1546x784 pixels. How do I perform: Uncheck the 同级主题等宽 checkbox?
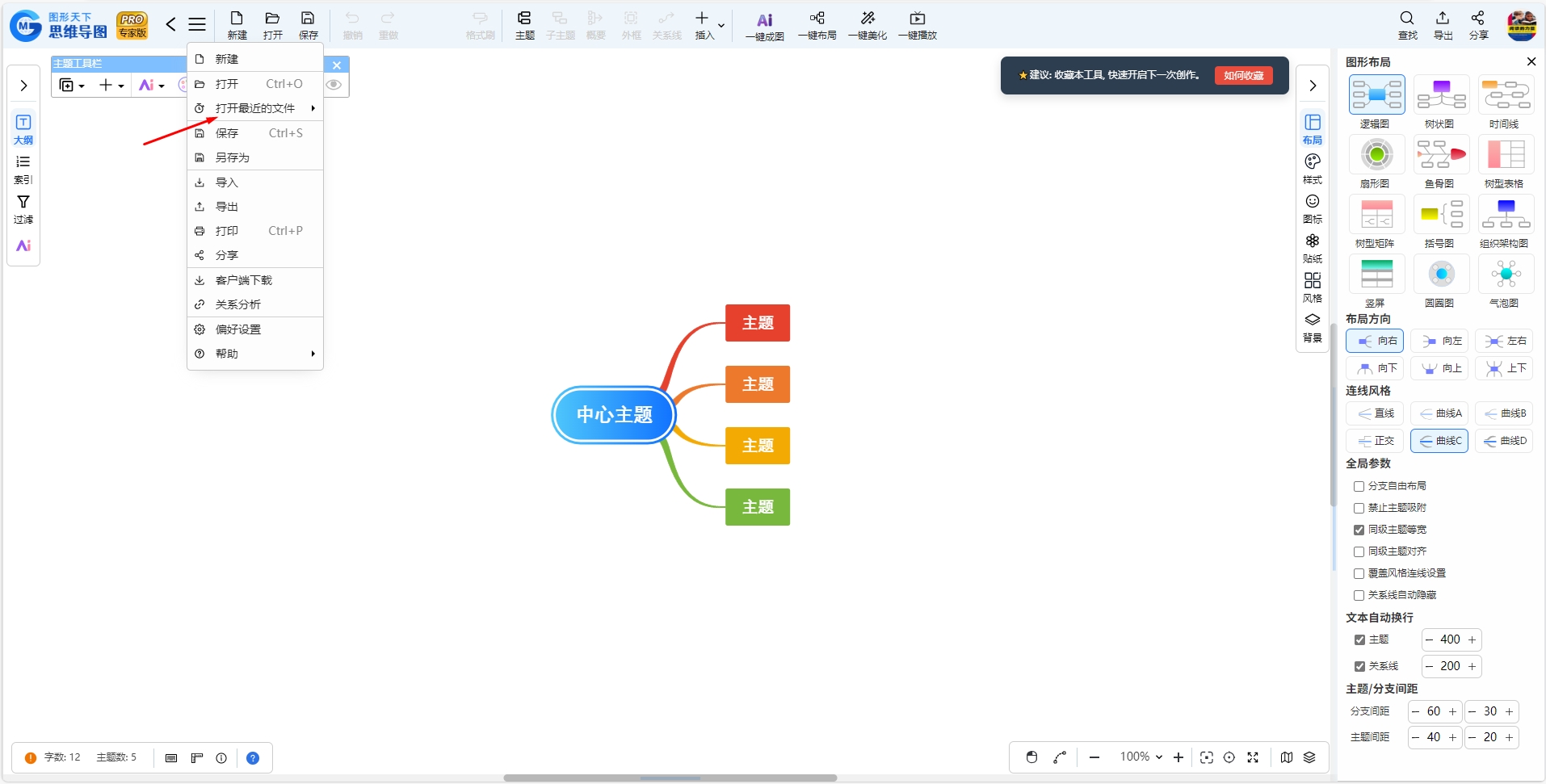pyautogui.click(x=1359, y=530)
